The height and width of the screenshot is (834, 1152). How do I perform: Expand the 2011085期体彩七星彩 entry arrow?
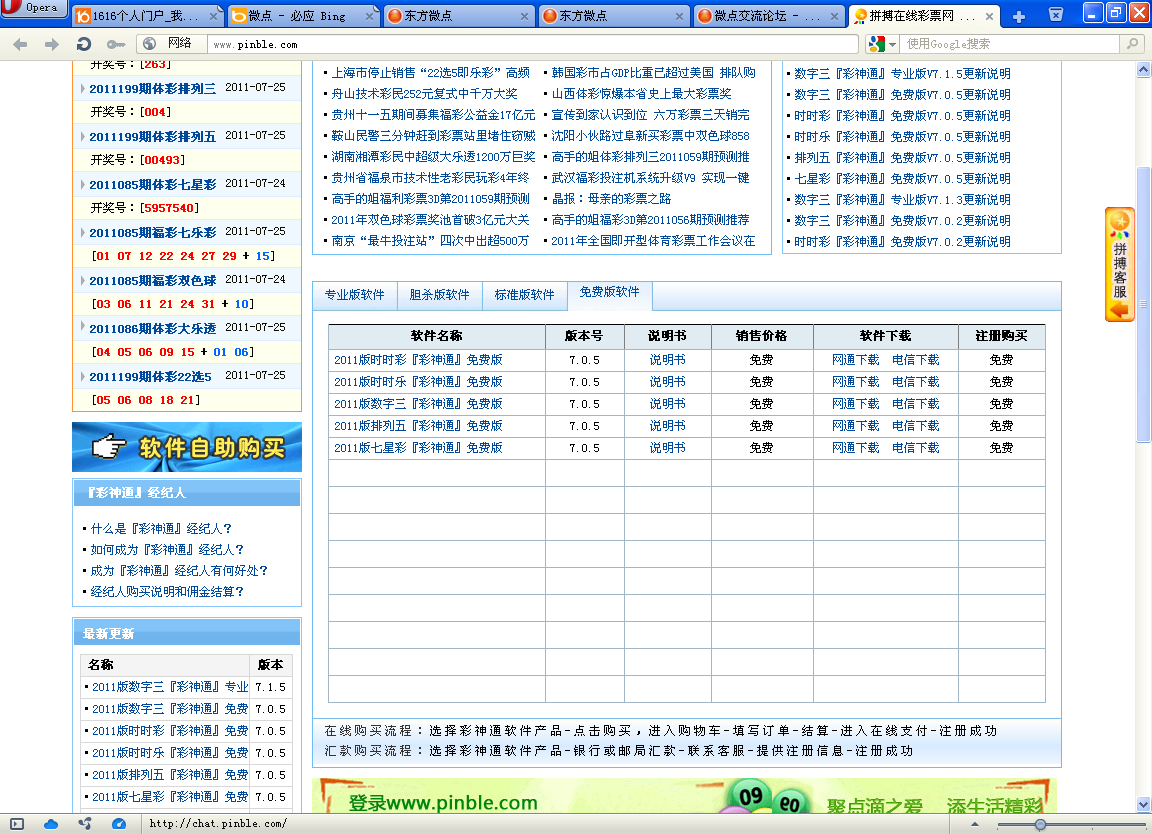click(x=82, y=184)
